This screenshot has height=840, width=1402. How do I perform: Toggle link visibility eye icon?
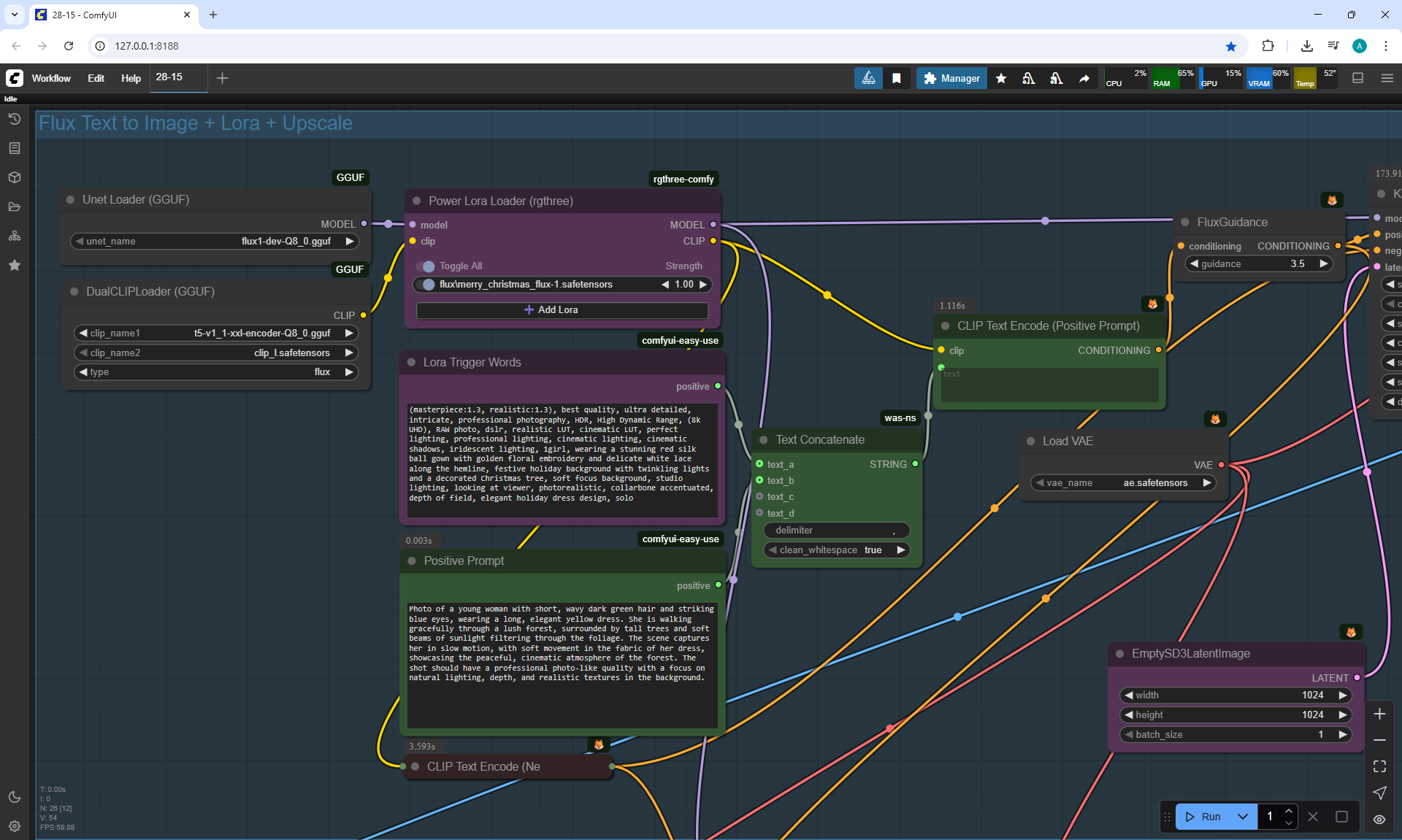point(1379,820)
